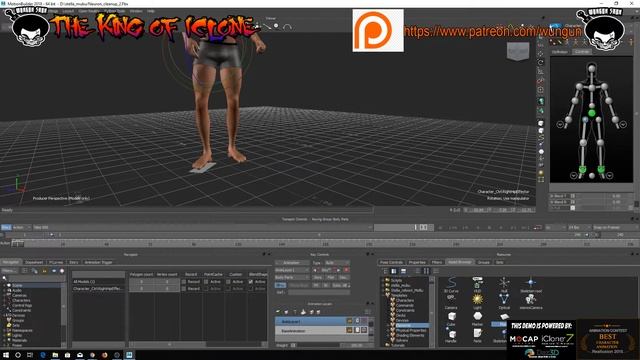Click the Zero button in Key Controls
Viewport: 640px width, 360px height.
click(x=318, y=278)
